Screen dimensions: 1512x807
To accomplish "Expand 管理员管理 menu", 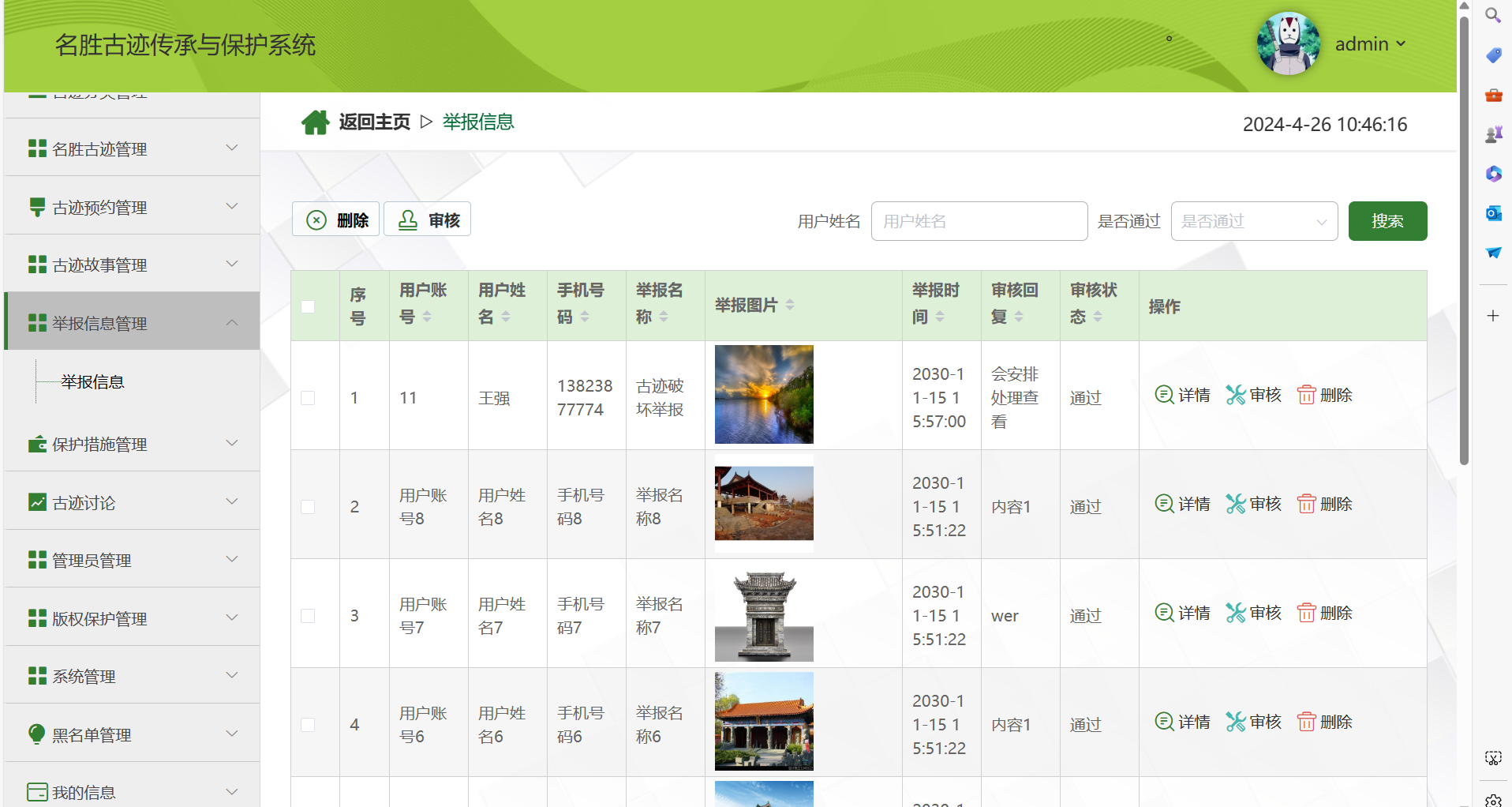I will pos(133,560).
